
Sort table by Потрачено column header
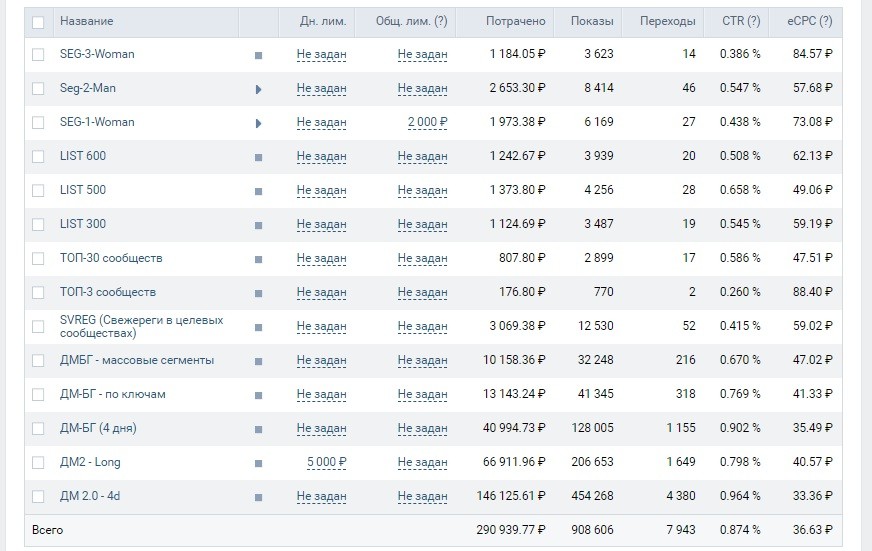[515, 21]
